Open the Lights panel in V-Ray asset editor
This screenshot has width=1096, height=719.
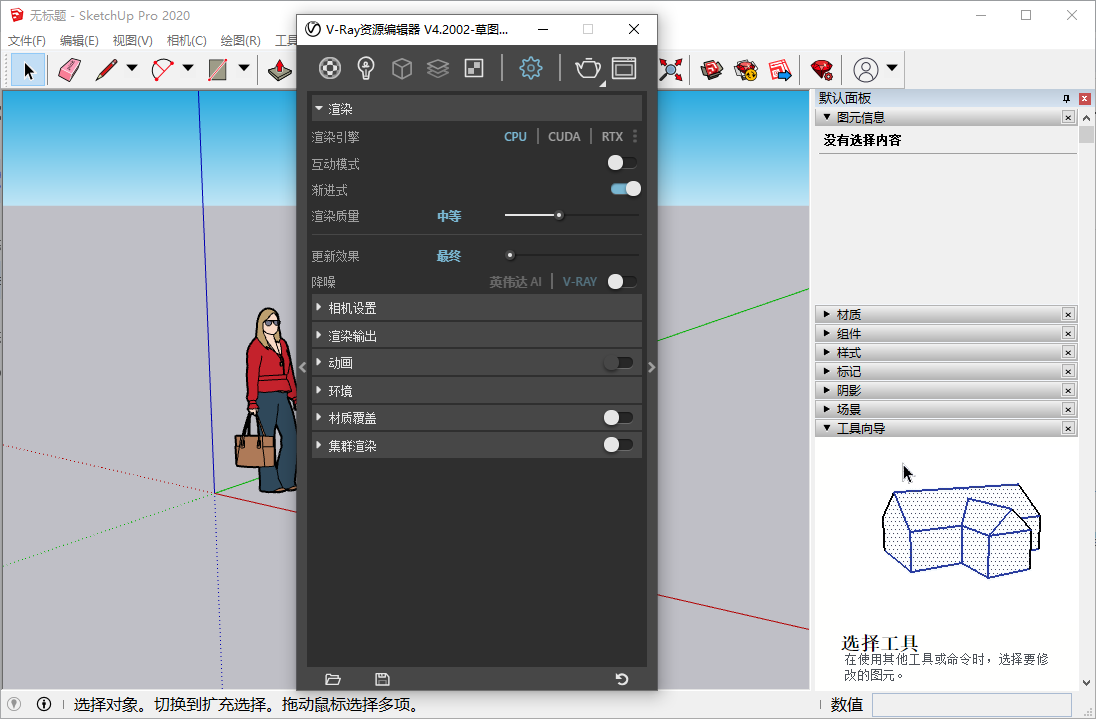(366, 68)
